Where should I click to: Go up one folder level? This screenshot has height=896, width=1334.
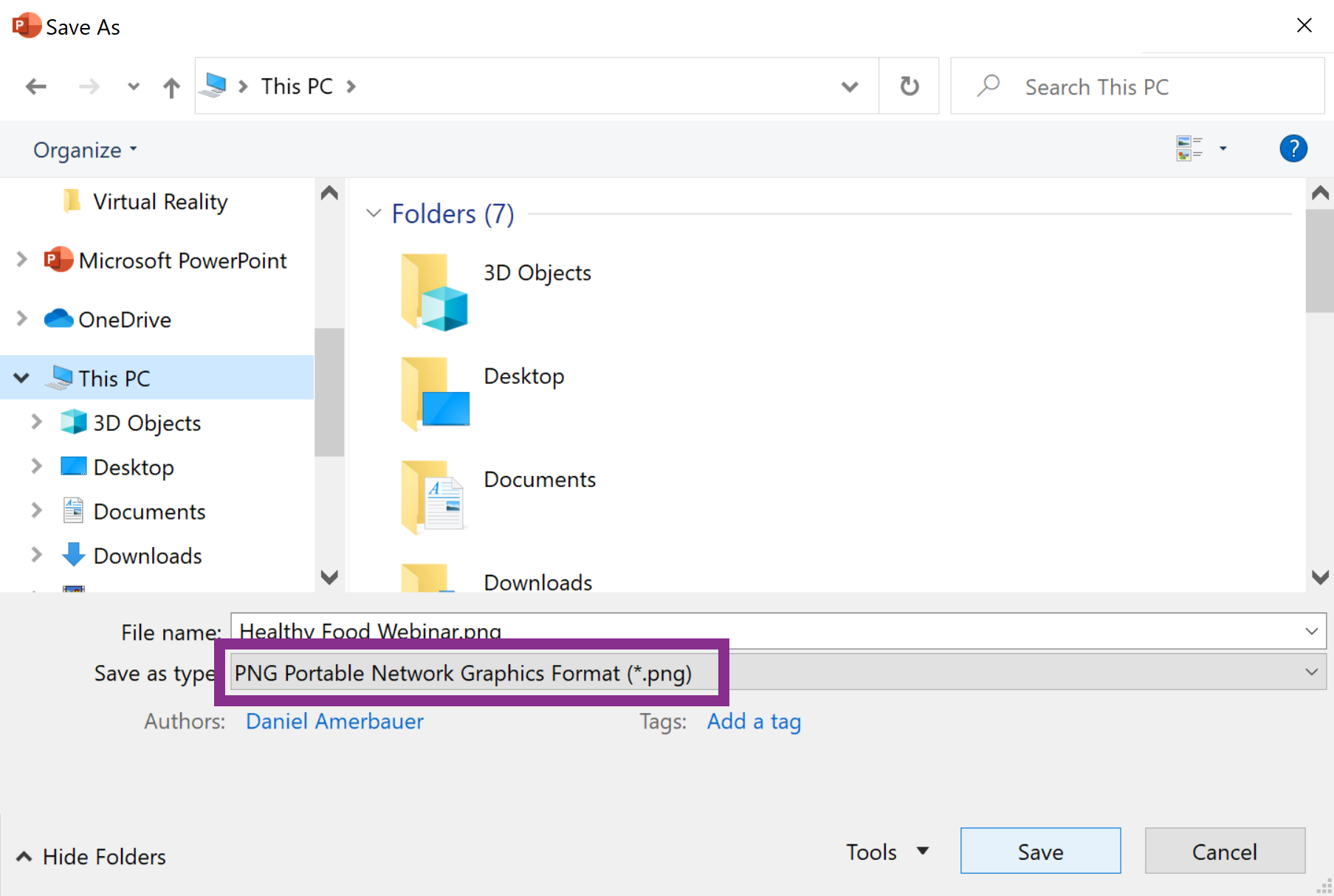[171, 87]
